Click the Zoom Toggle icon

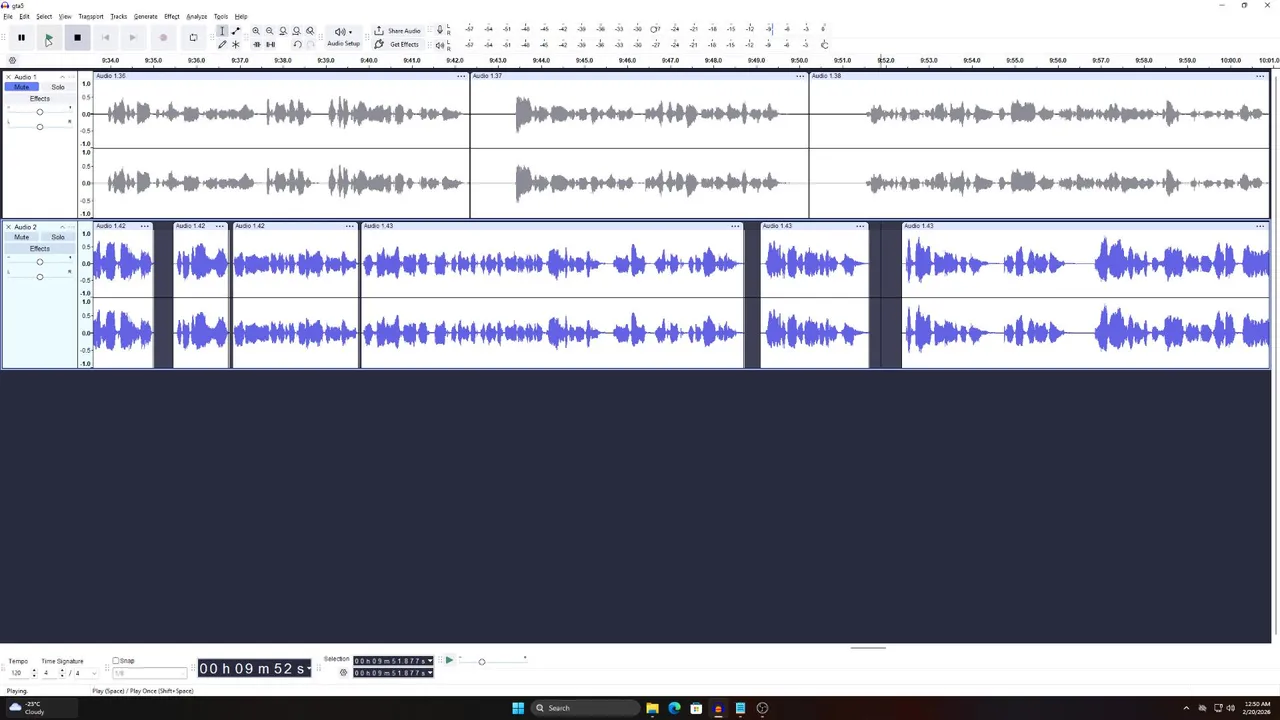pos(310,31)
